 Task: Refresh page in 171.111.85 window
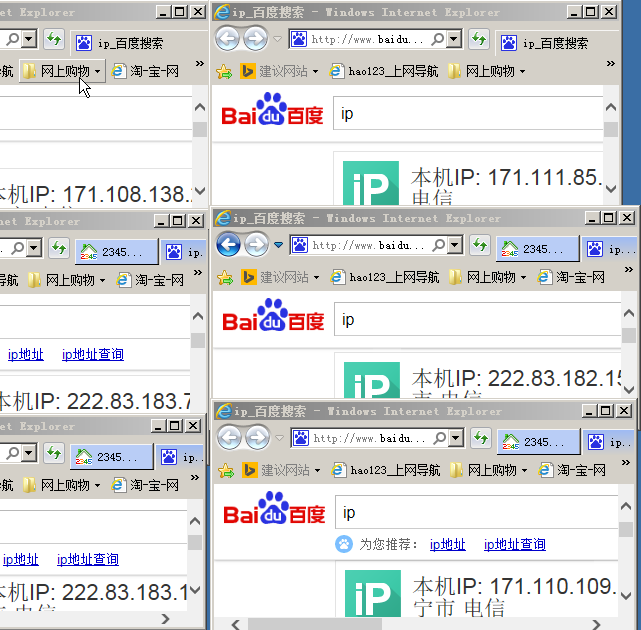coord(479,39)
